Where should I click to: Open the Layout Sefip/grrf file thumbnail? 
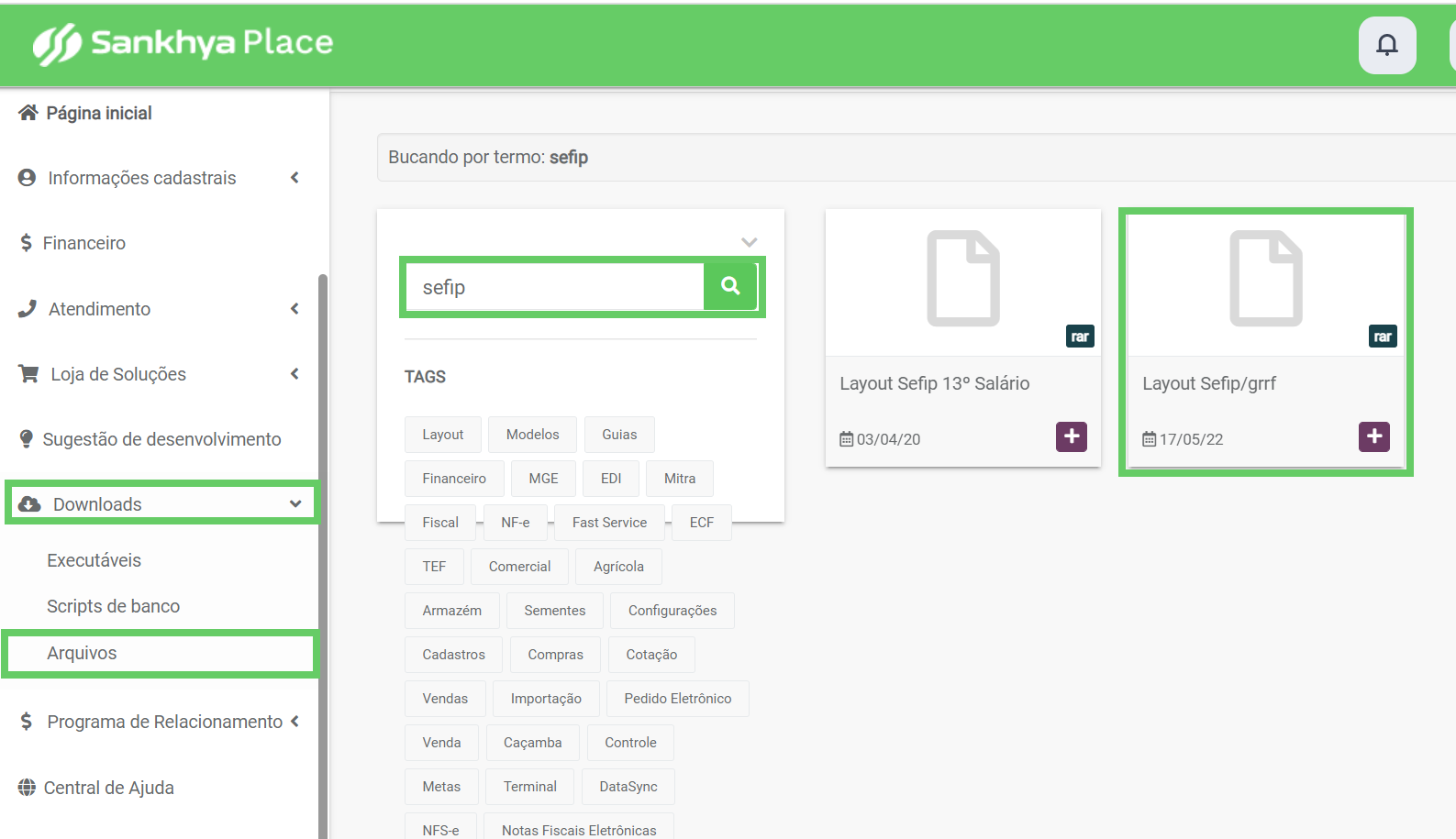[x=1266, y=279]
